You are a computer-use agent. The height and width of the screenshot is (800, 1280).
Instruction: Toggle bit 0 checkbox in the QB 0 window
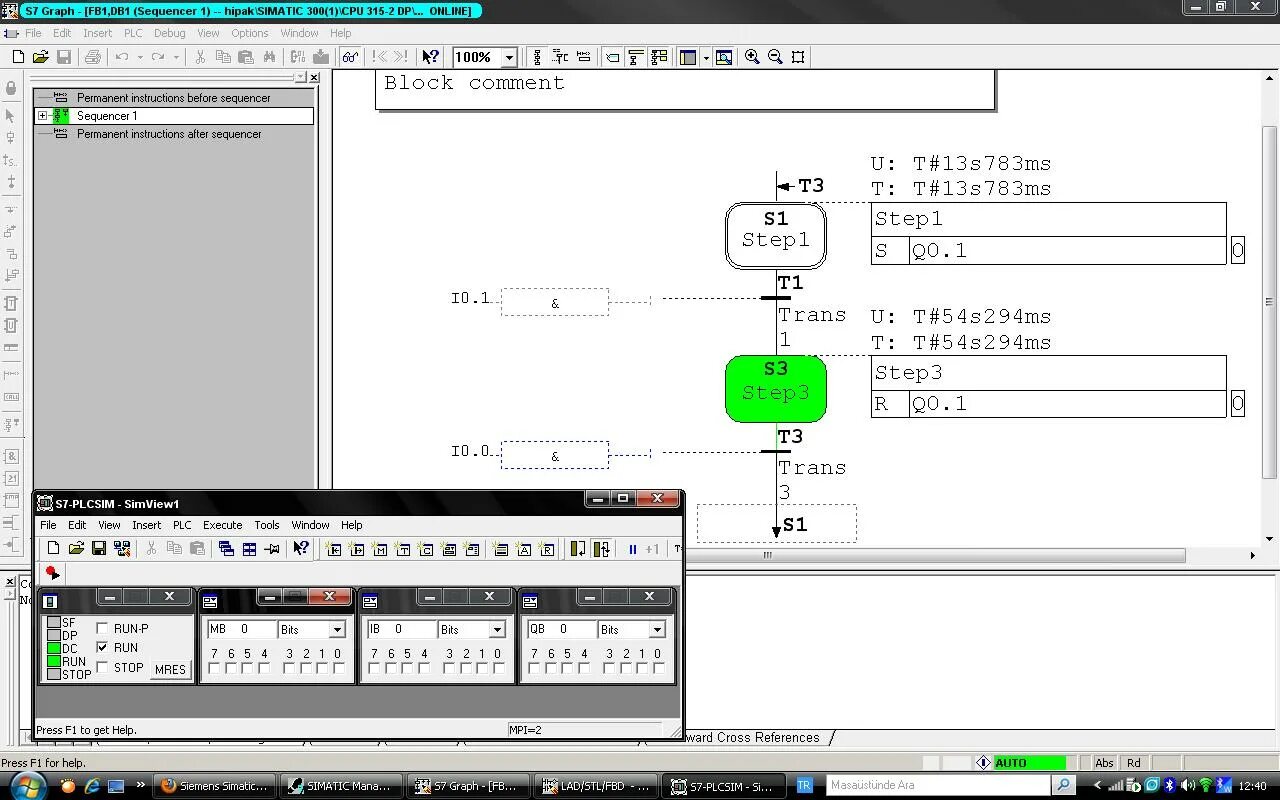coord(658,668)
